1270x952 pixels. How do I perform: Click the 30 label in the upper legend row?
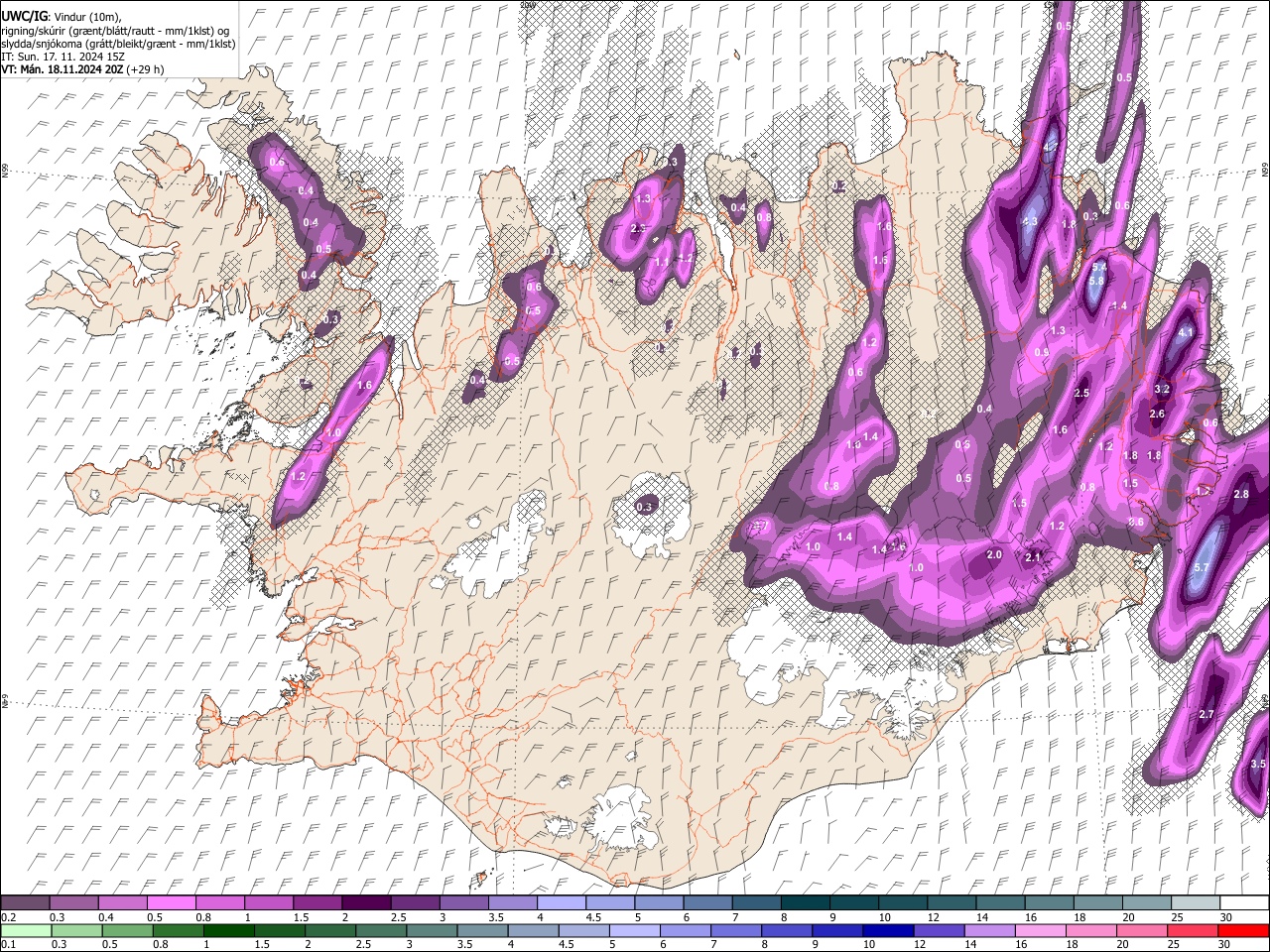[x=1226, y=917]
